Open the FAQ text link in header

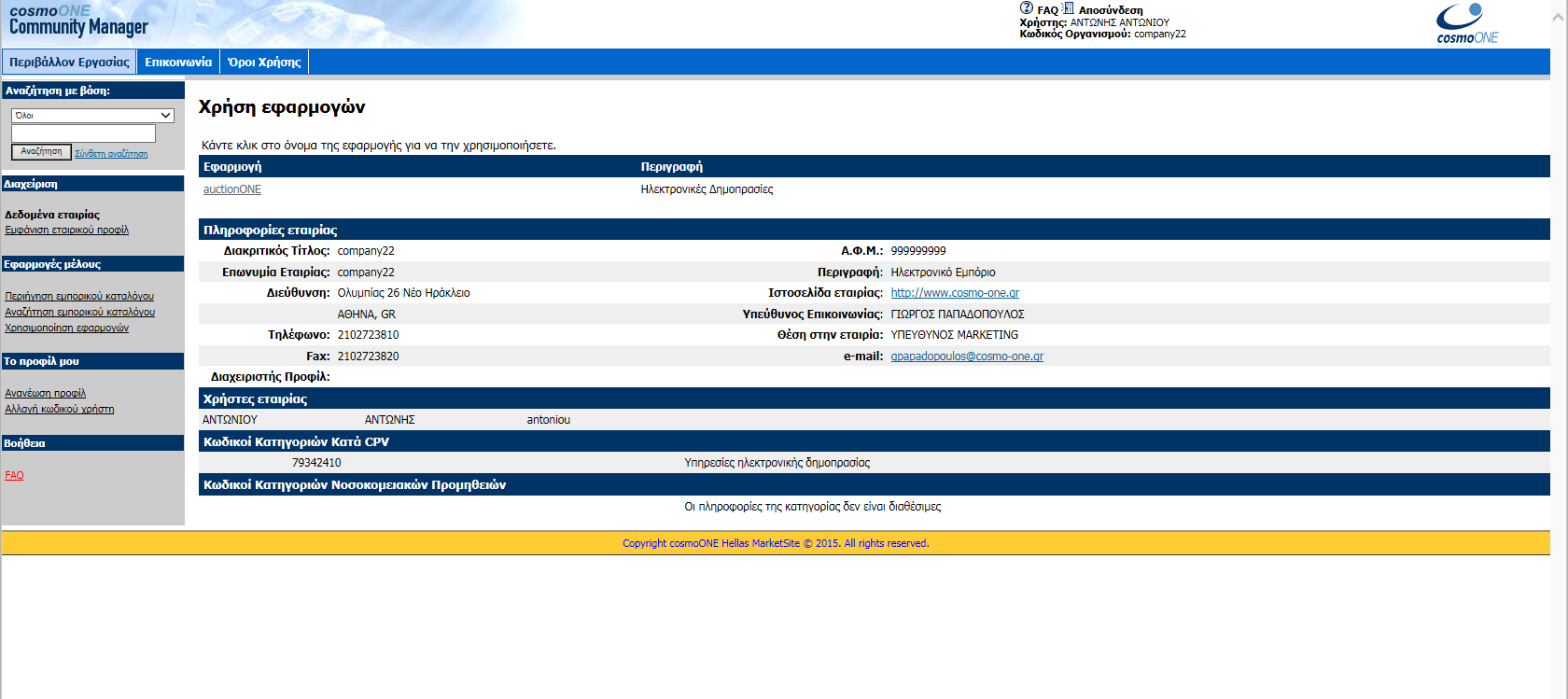point(1047,10)
